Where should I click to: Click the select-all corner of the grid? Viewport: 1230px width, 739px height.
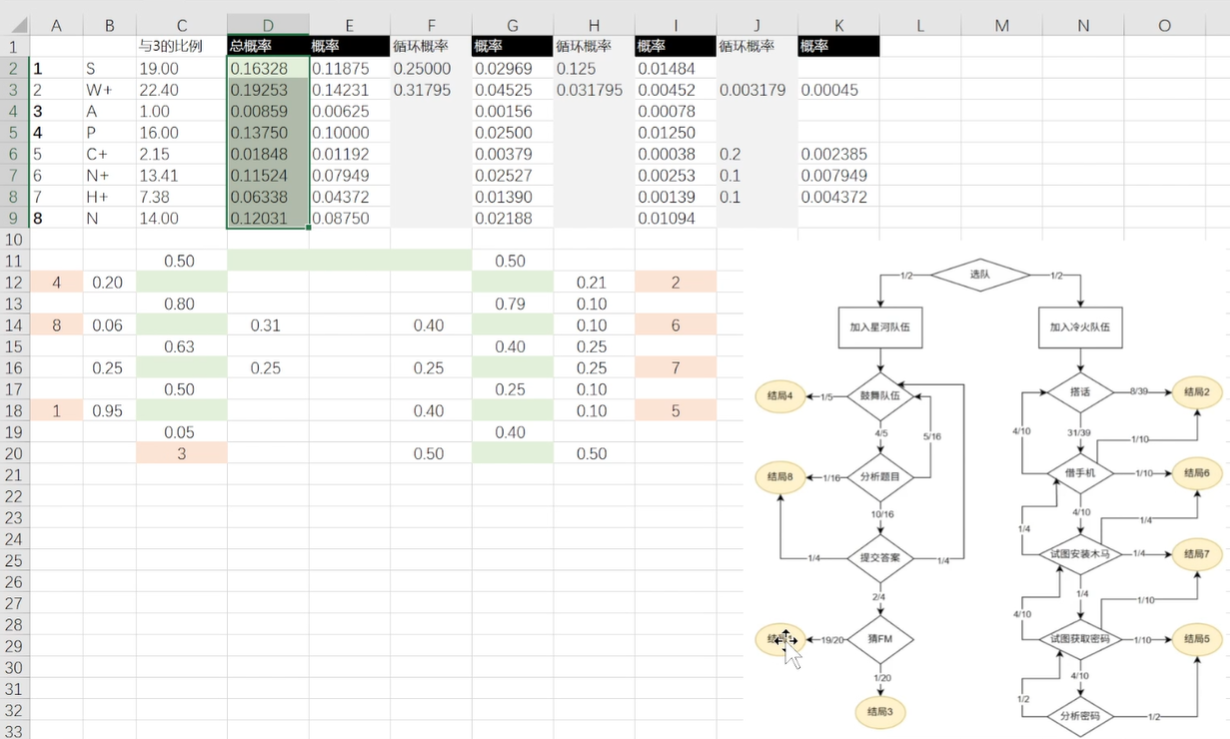[15, 26]
